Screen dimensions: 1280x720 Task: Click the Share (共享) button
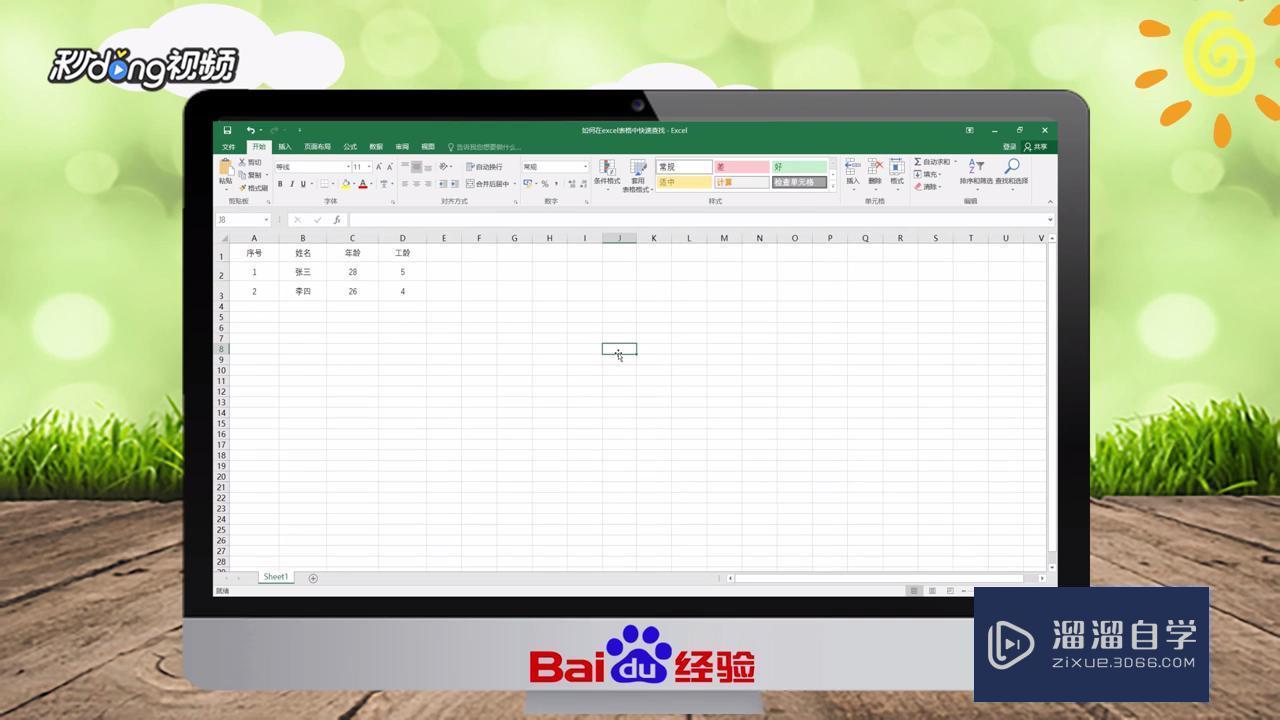(x=1036, y=147)
